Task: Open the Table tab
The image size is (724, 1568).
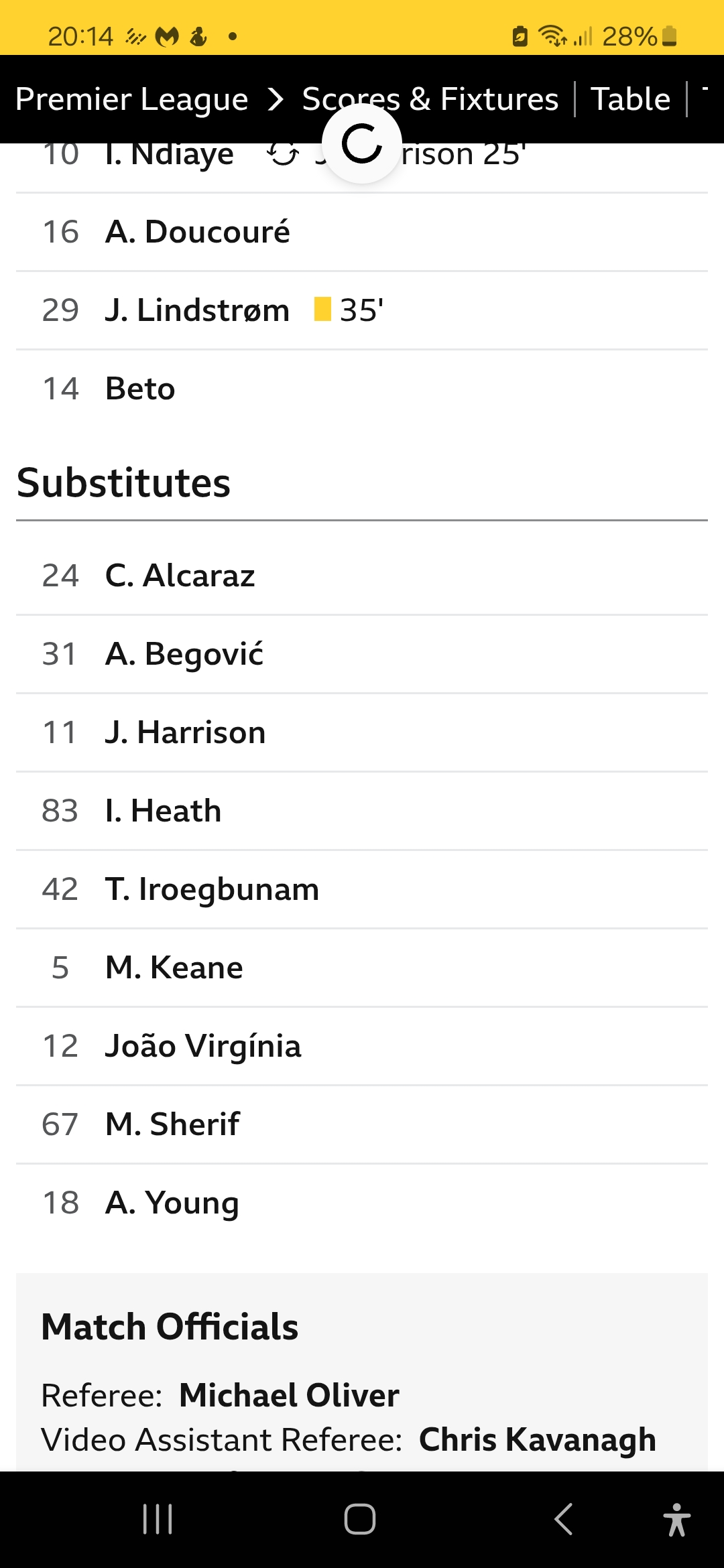Action: 630,99
